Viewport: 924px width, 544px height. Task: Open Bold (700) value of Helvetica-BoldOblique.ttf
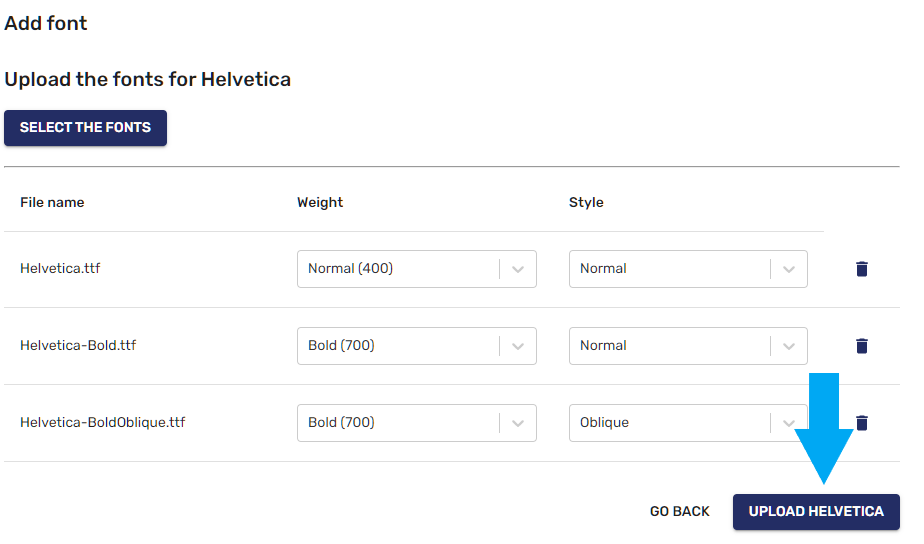coord(417,423)
